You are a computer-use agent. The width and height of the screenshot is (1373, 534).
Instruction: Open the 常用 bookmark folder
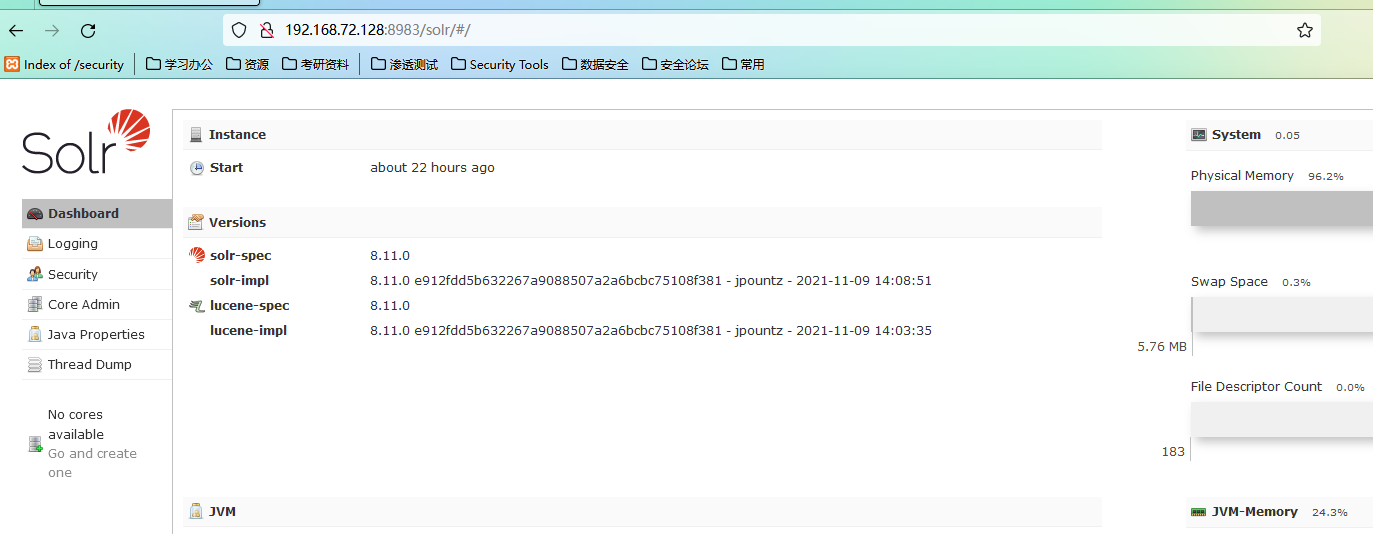click(x=743, y=64)
